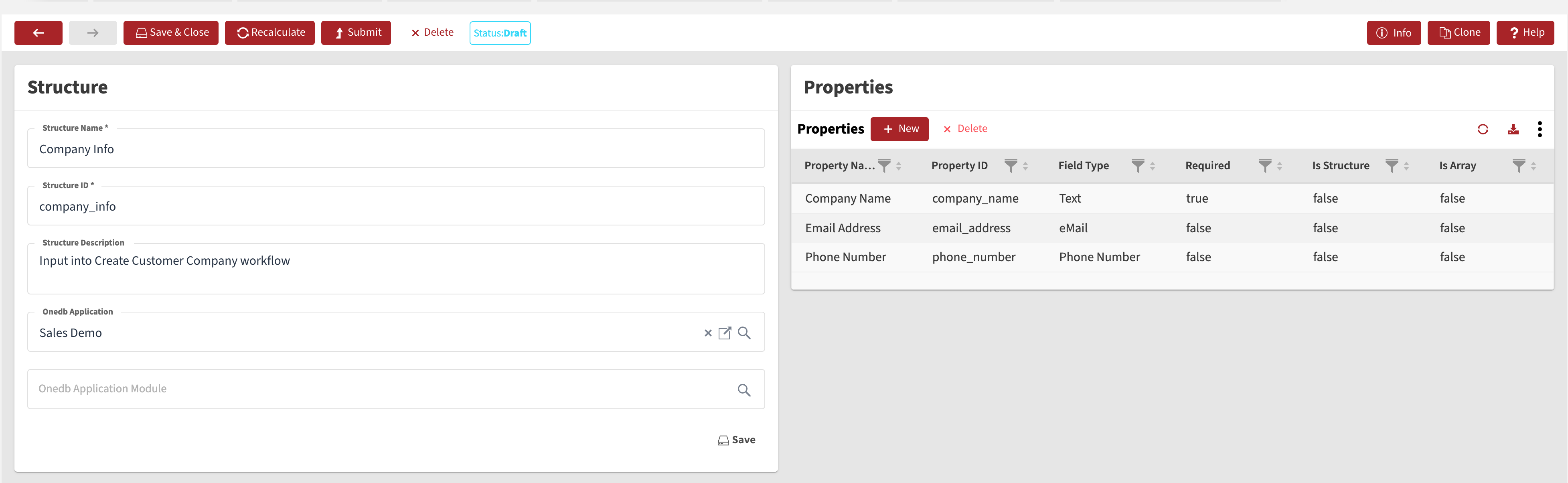The width and height of the screenshot is (1568, 483).
Task: Filter the Property Name column
Action: pos(884,165)
